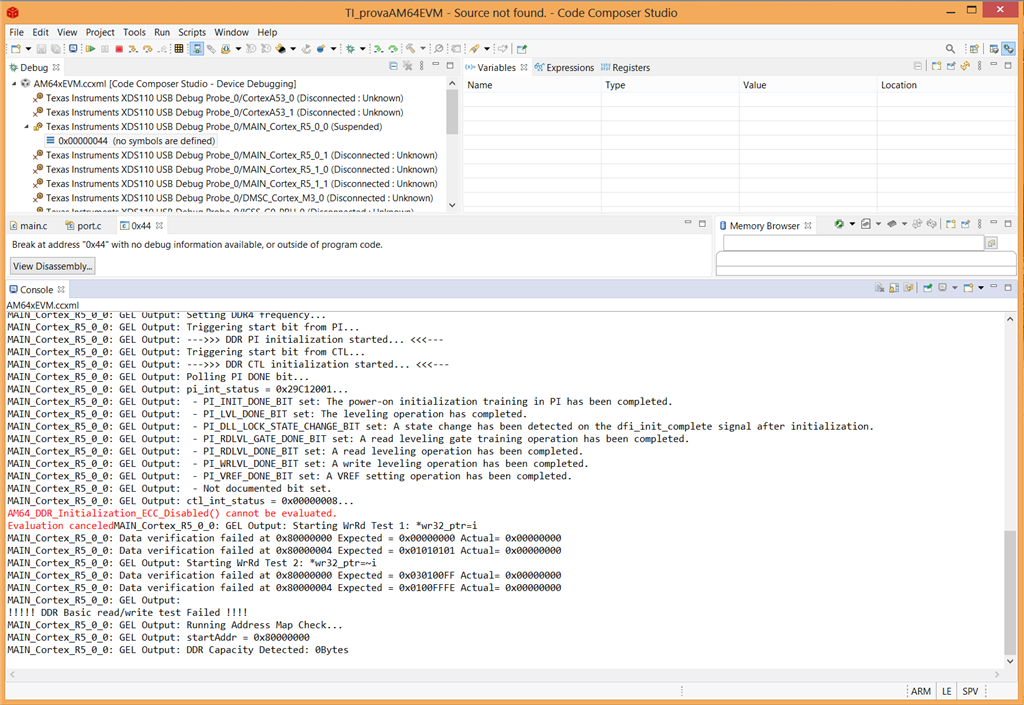Click the Console horizontal scrollbar
Screen dimensions: 1024x705
[x=504, y=674]
